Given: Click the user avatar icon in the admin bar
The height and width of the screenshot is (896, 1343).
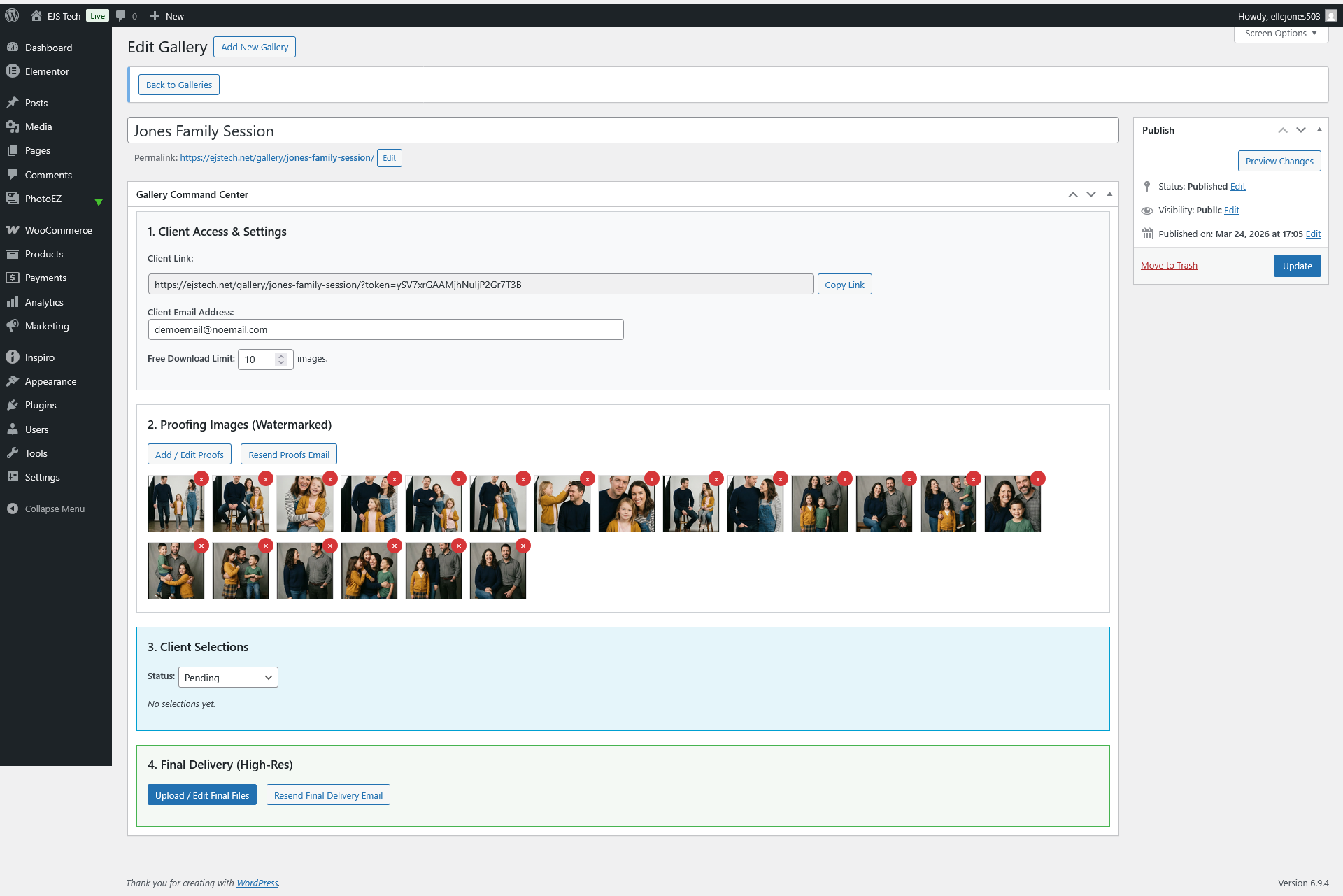Looking at the screenshot, I should (1331, 15).
